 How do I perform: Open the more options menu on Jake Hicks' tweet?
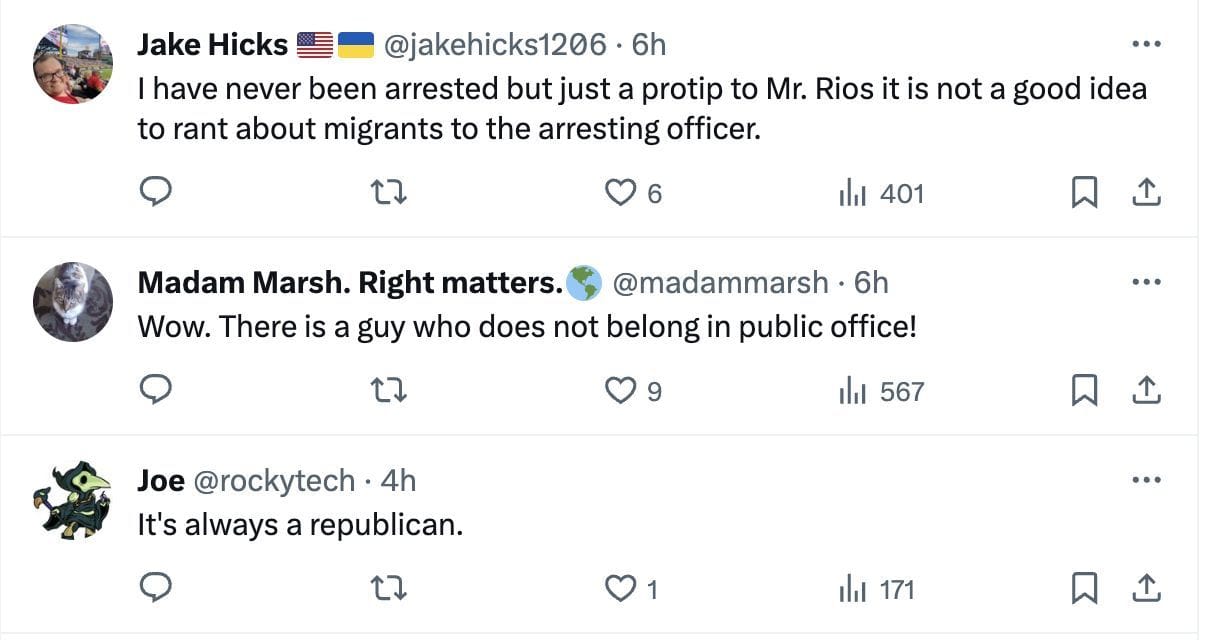click(1146, 43)
